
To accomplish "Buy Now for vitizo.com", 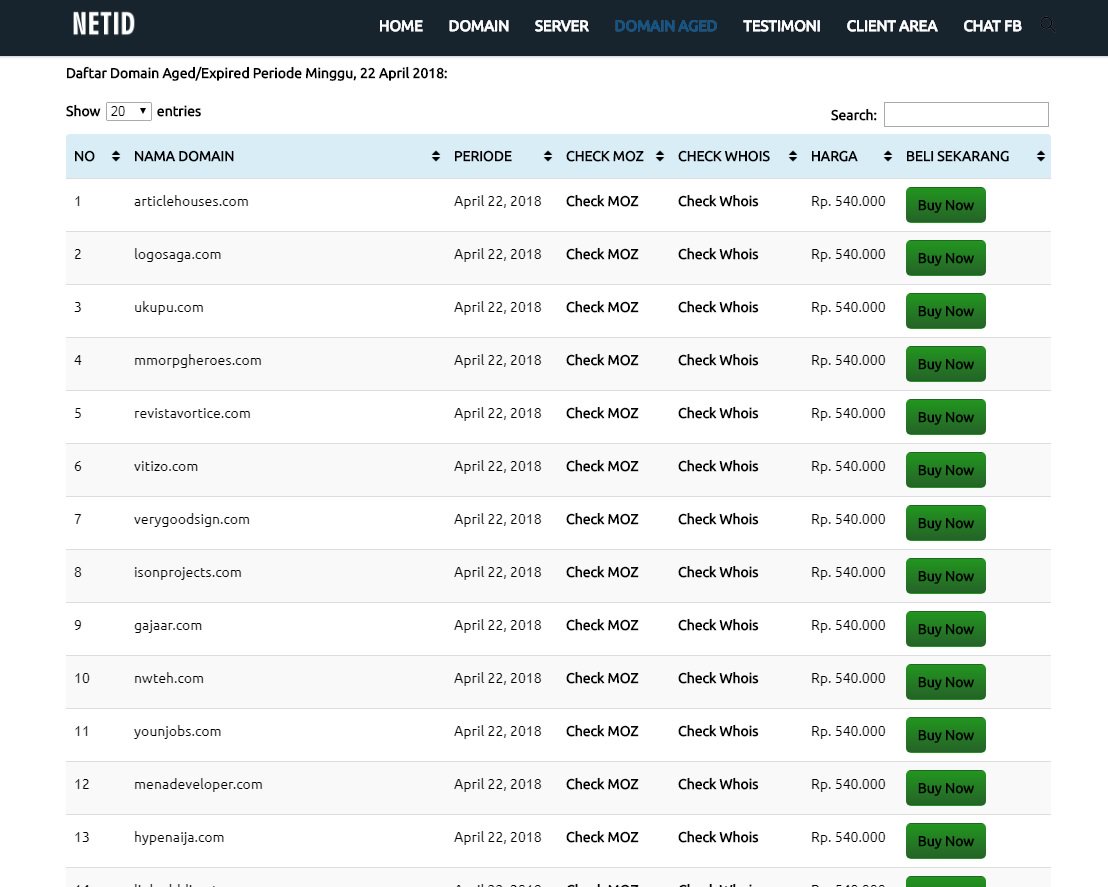I will [945, 470].
